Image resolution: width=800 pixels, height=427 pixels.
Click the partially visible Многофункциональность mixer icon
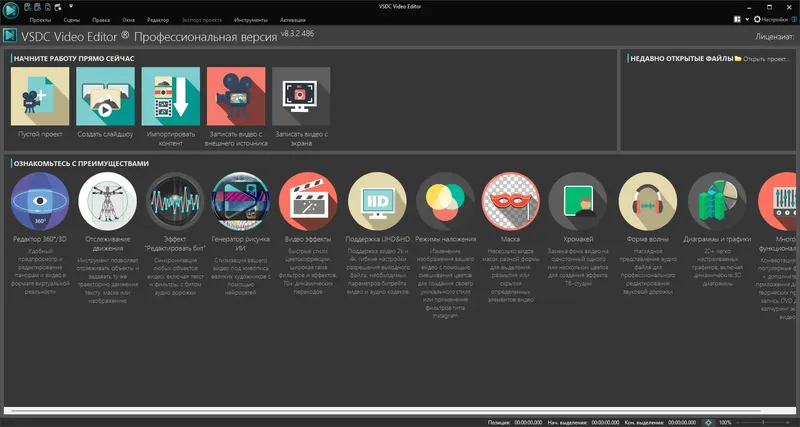click(x=777, y=201)
